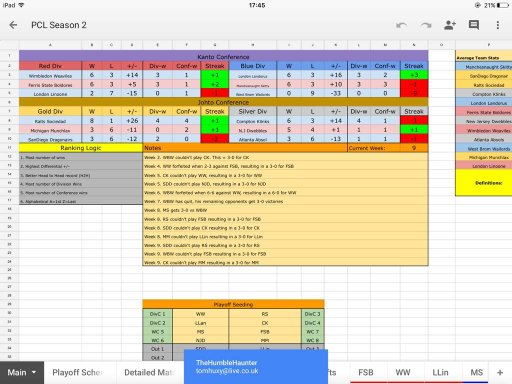Select the yellow Ranking Logic cell
512x384 pixels.
tap(81, 148)
